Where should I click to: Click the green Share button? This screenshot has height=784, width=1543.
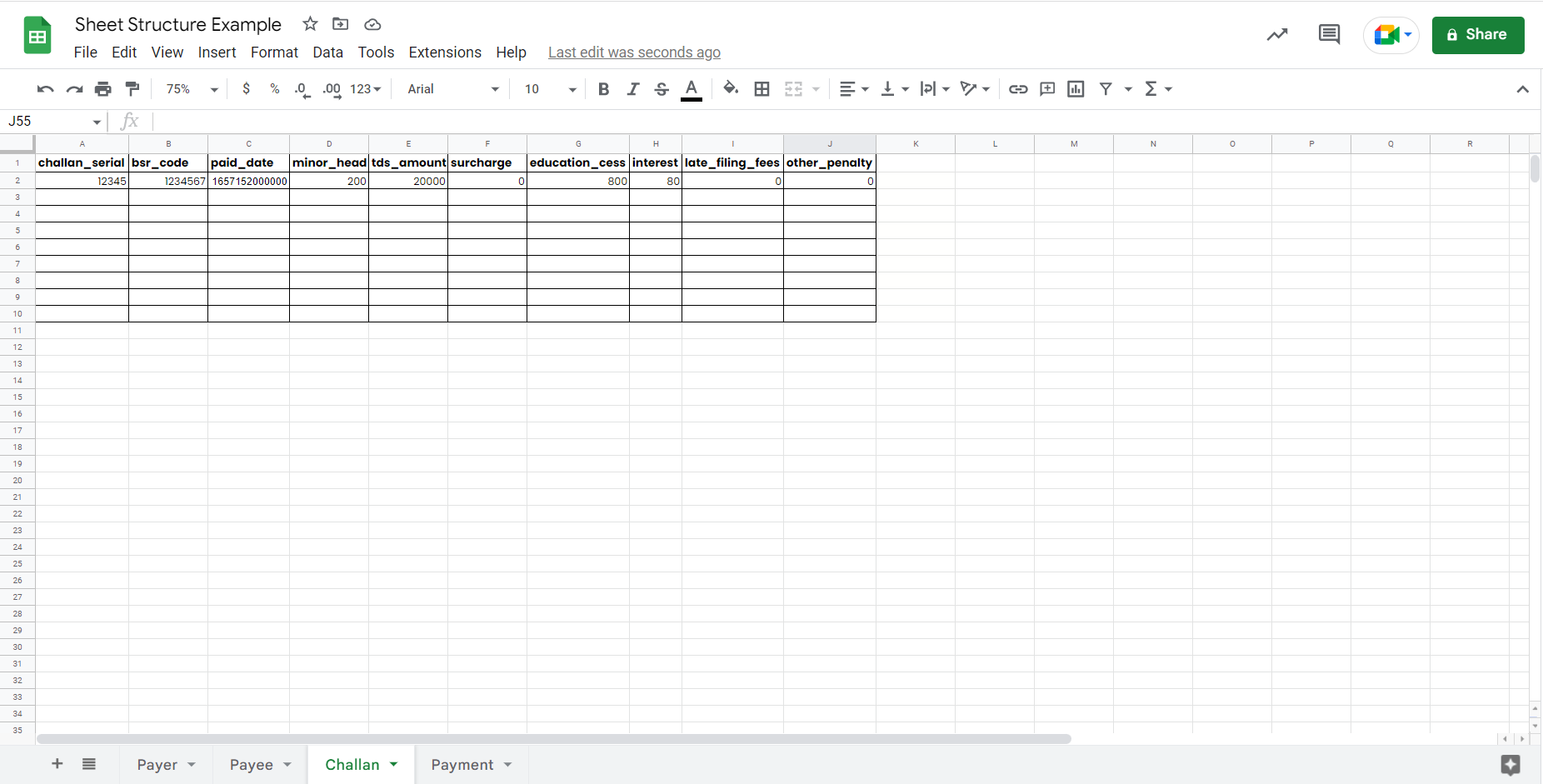[x=1477, y=35]
